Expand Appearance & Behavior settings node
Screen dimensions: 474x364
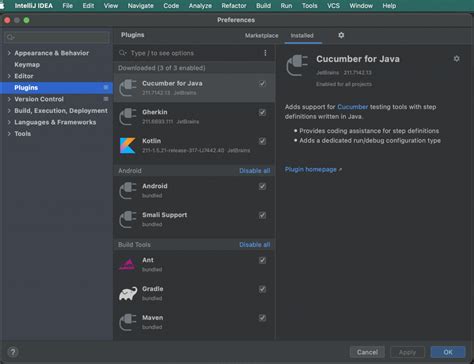[9, 53]
